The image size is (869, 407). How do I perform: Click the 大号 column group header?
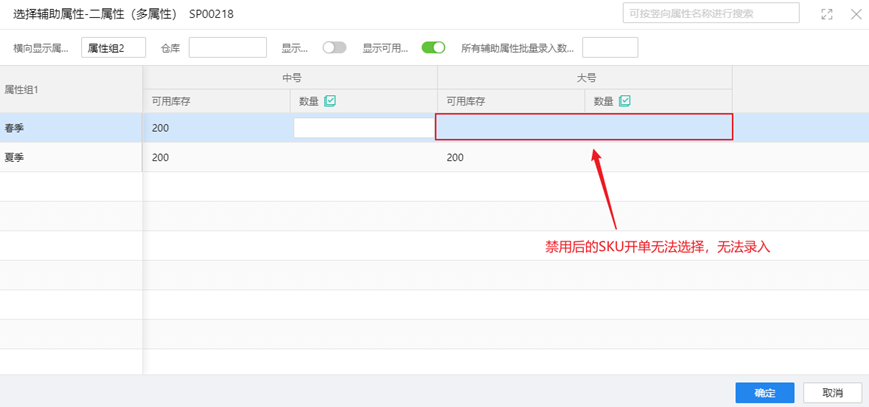click(584, 76)
